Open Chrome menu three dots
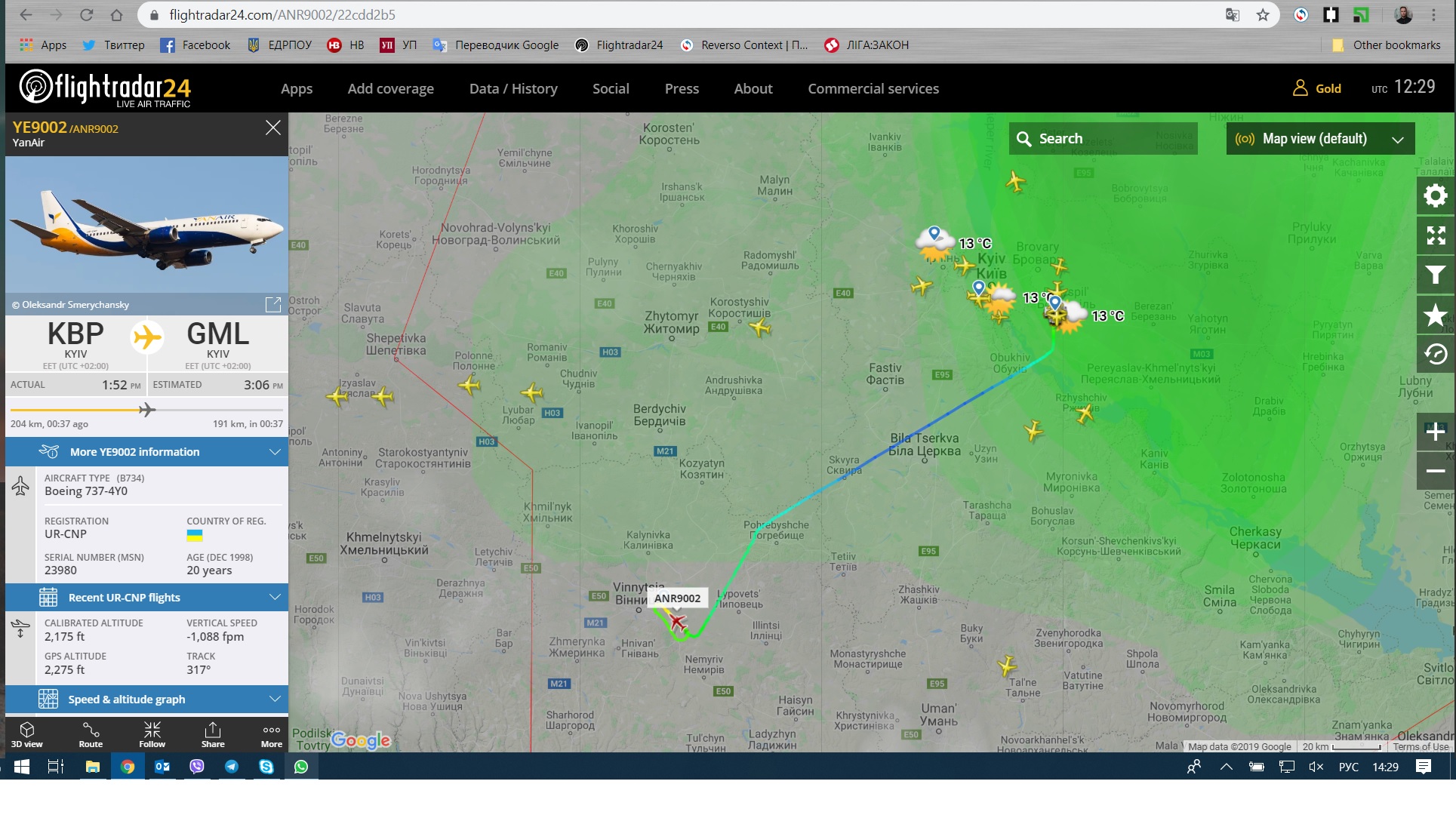Screen dimensions: 1456x815 [1433, 15]
